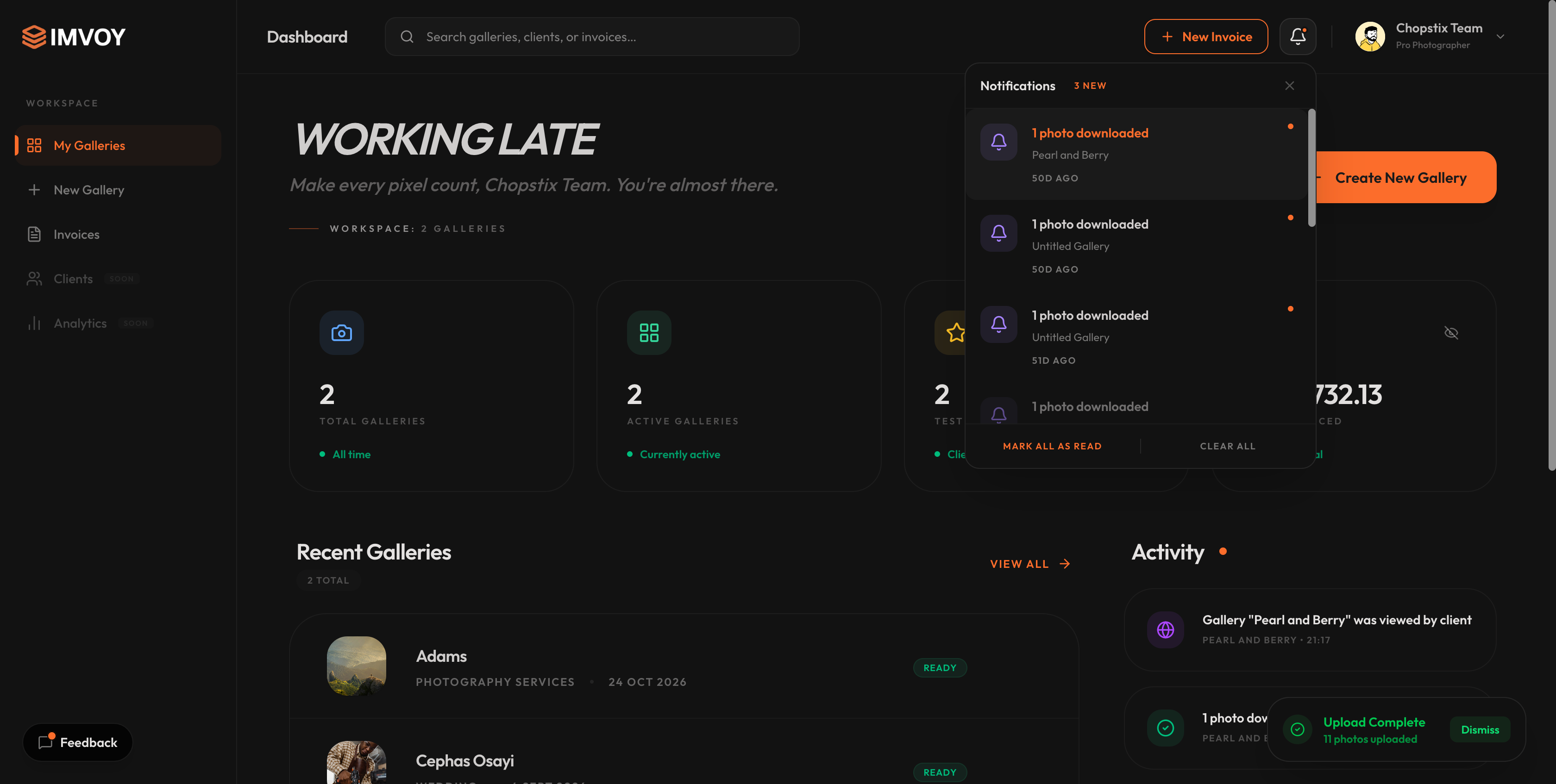Screen dimensions: 1556x784
Task: Click the Invoices document icon
Action: click(34, 234)
